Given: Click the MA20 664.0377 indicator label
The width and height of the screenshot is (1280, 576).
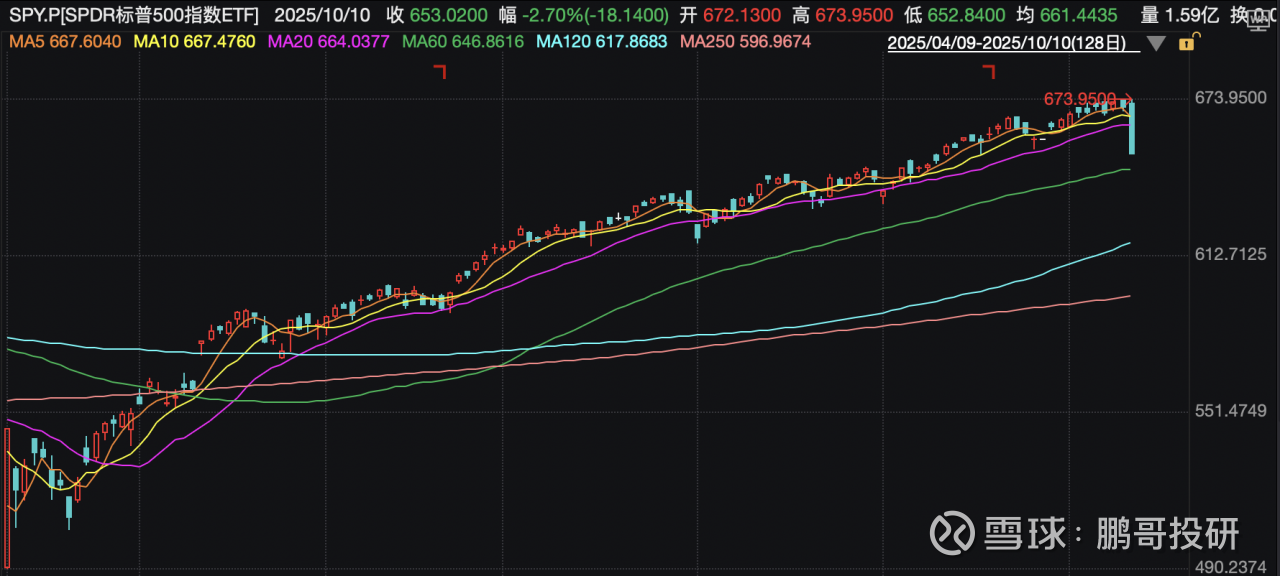Looking at the screenshot, I should [328, 42].
